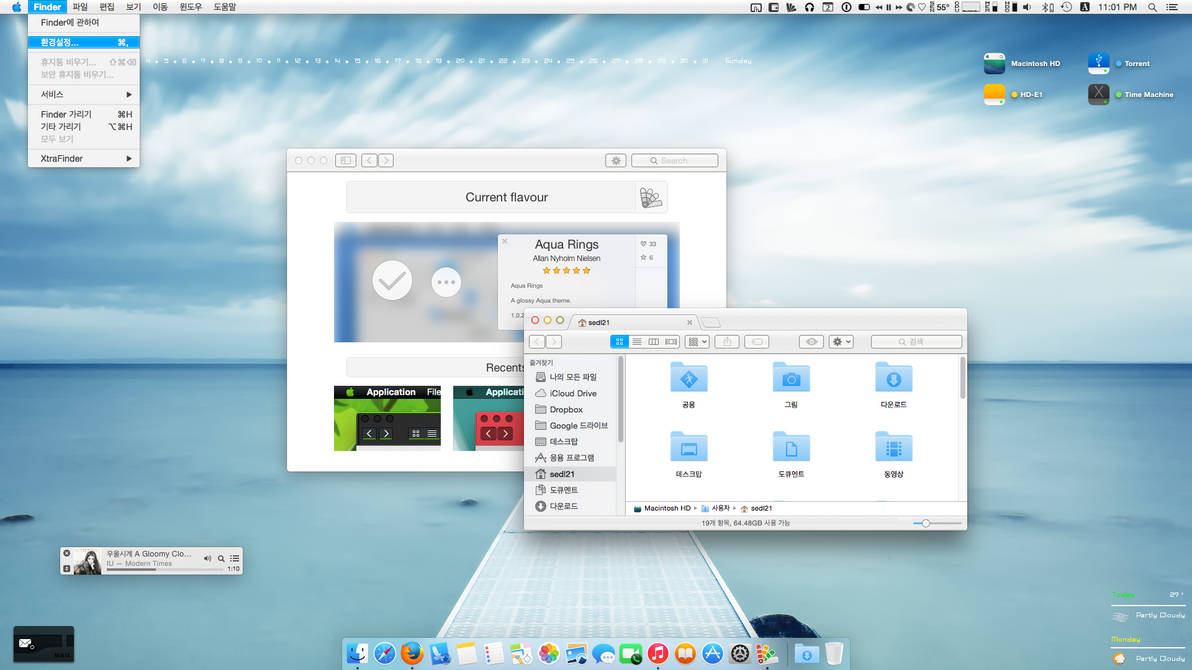
Task: Expand the XtraFinder submenu
Action: coord(84,158)
